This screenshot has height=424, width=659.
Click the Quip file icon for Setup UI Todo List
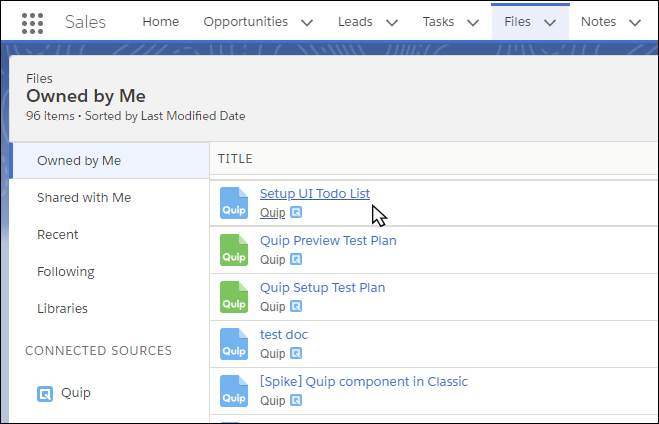point(234,203)
